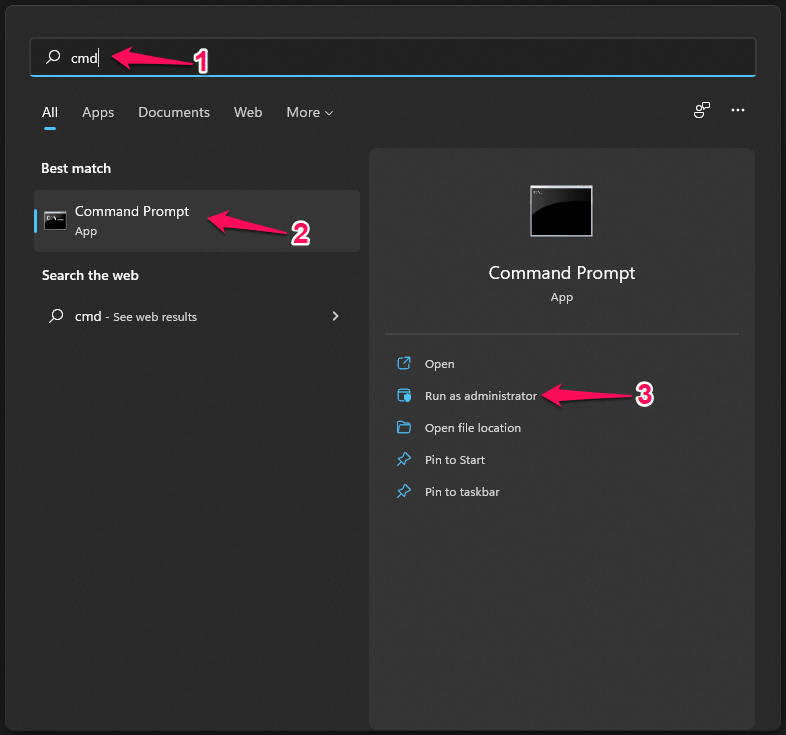Click the folder icon for Open file location

coord(404,428)
